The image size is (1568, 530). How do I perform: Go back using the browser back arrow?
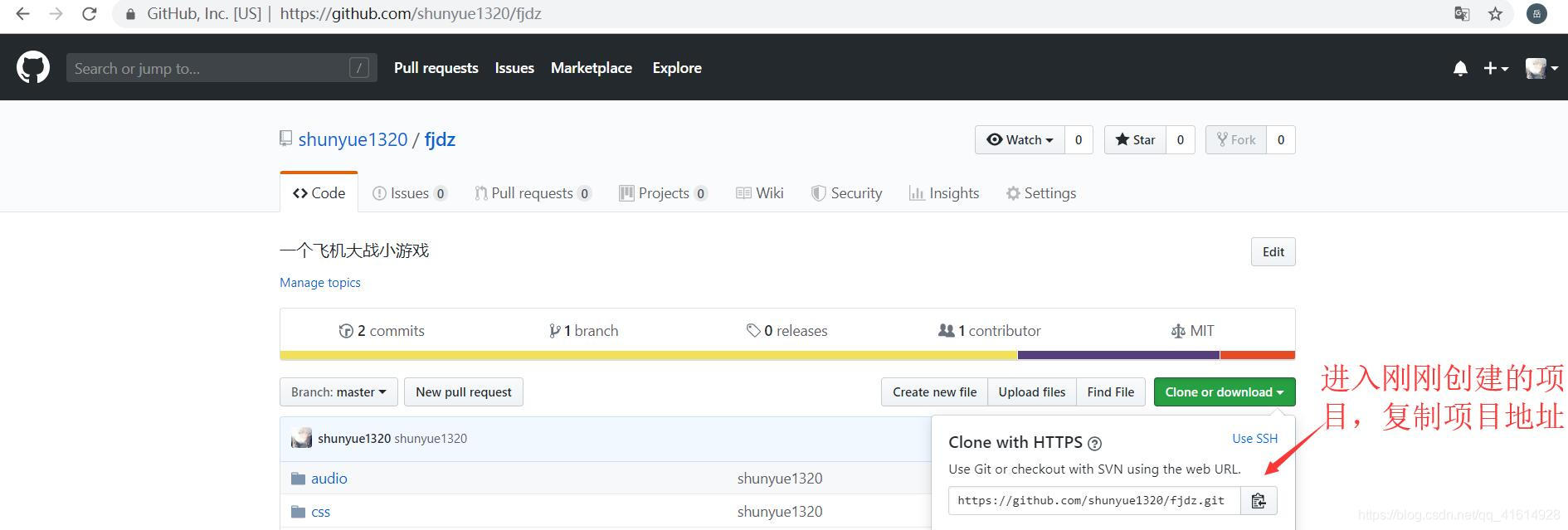(22, 14)
